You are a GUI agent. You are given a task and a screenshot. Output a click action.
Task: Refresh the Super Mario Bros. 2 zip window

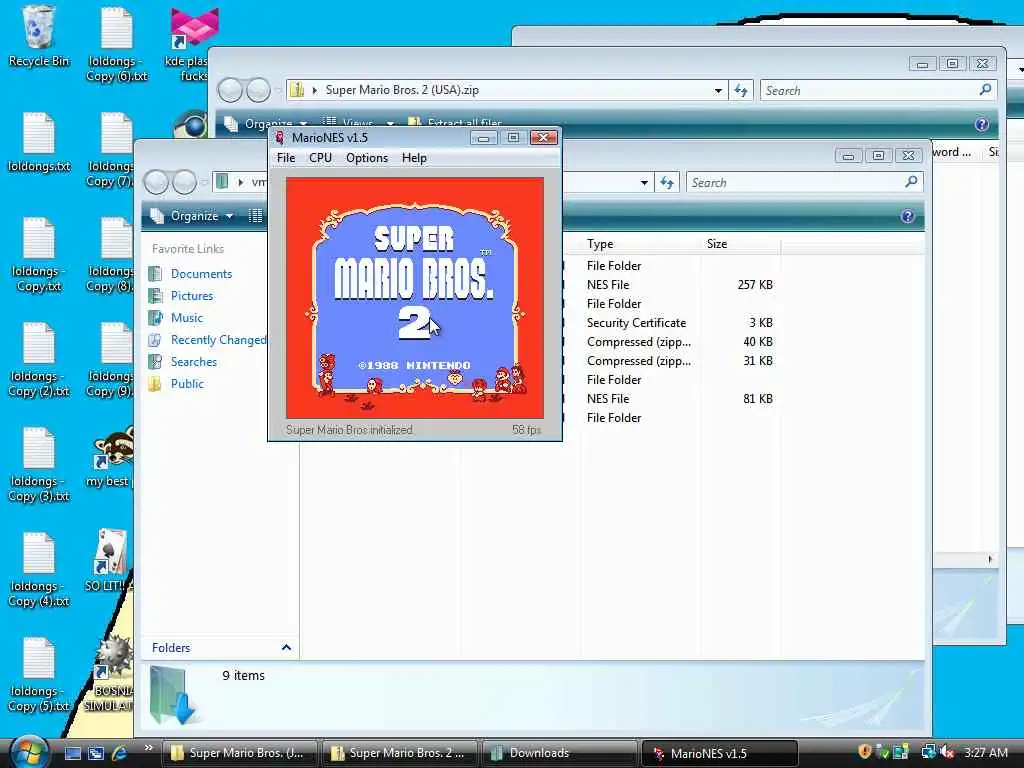pos(741,91)
